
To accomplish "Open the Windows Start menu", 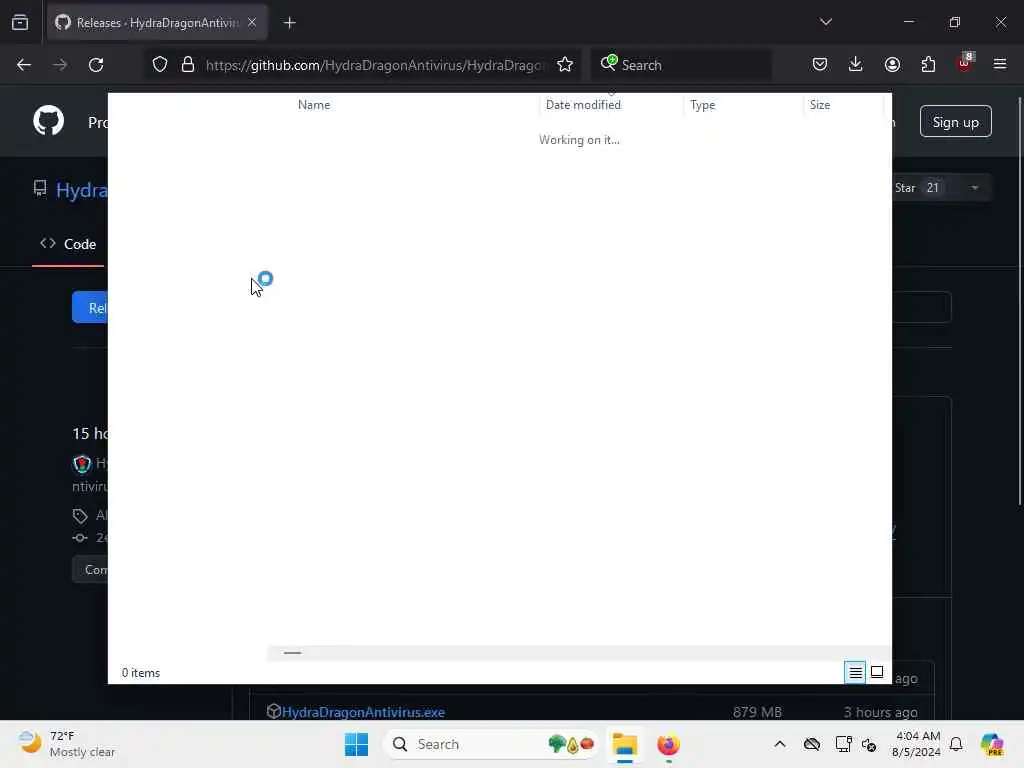I will (x=357, y=744).
